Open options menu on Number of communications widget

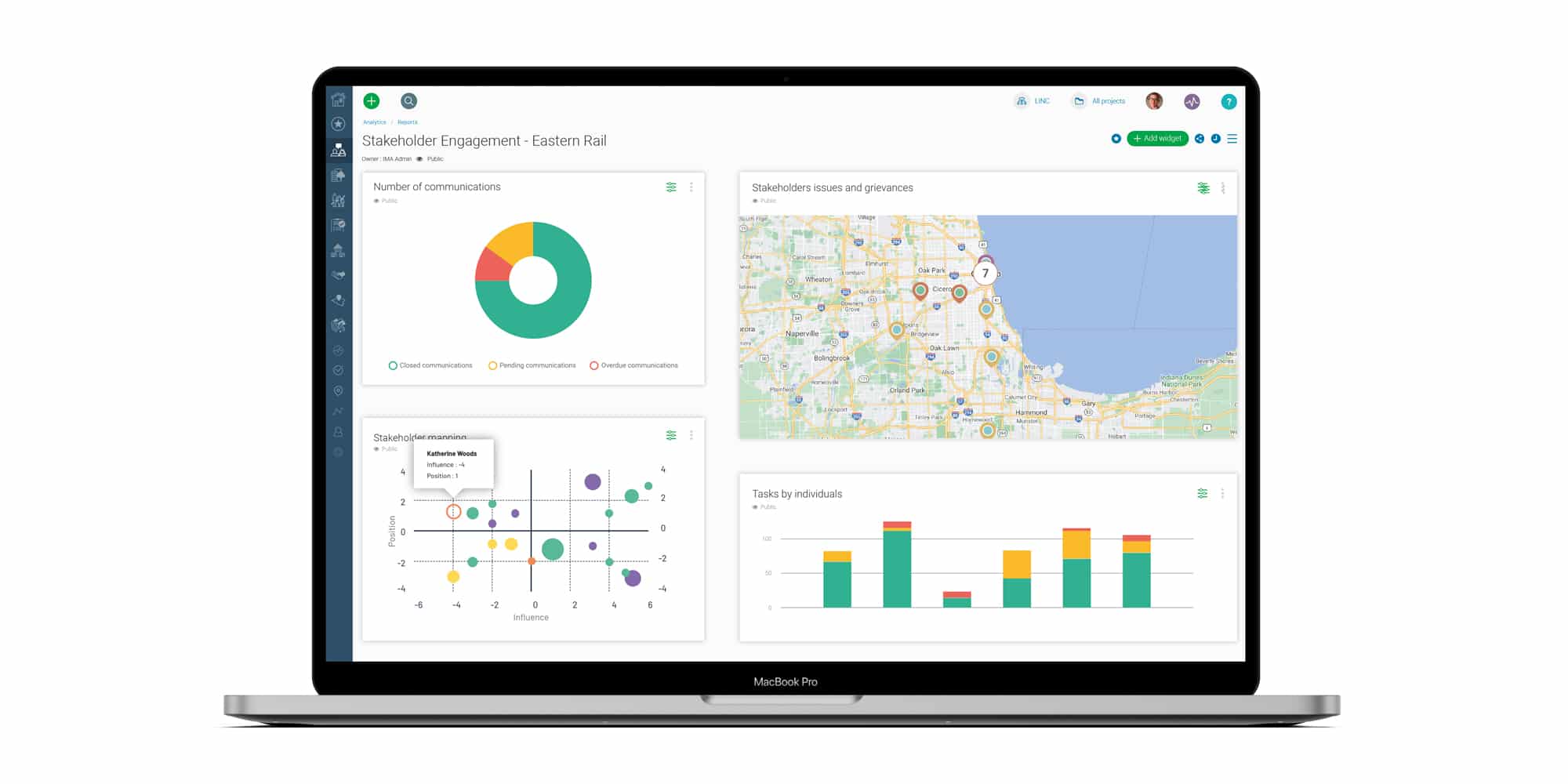point(691,187)
